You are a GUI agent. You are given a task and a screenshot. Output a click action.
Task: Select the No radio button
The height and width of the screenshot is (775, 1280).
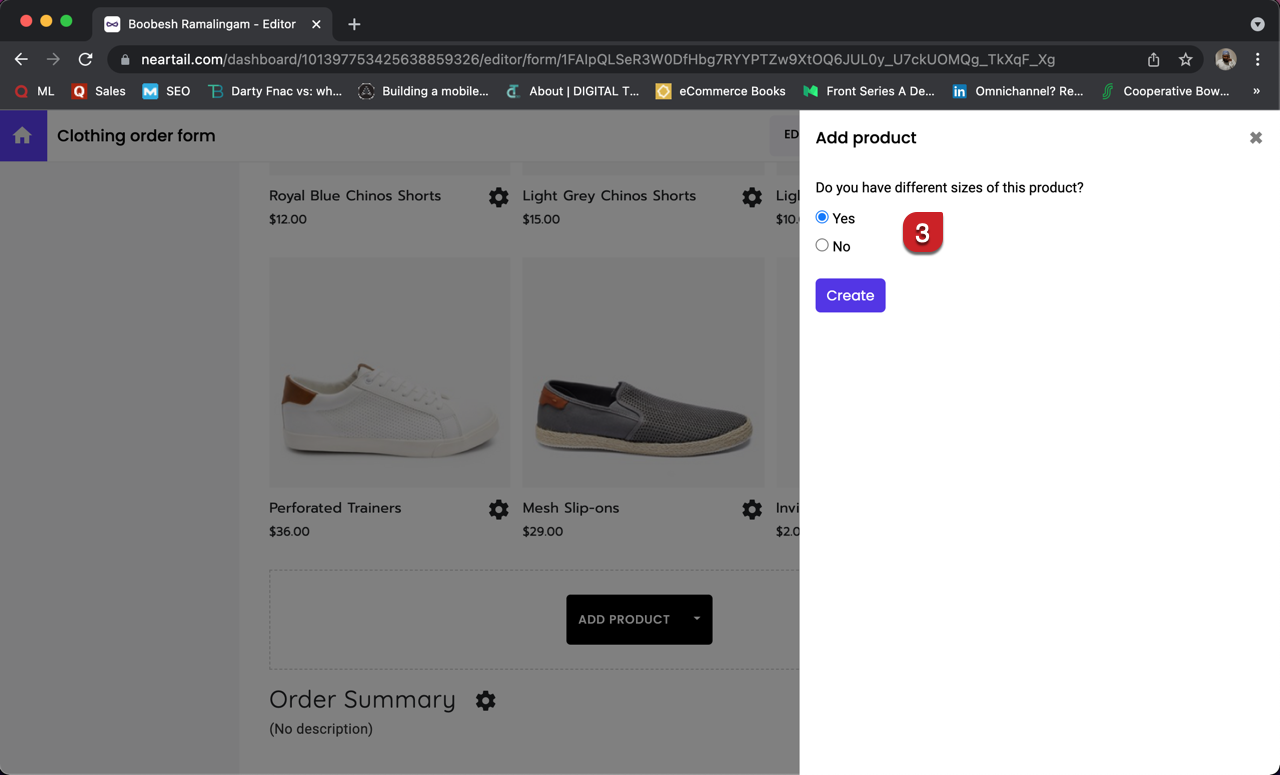tap(822, 245)
